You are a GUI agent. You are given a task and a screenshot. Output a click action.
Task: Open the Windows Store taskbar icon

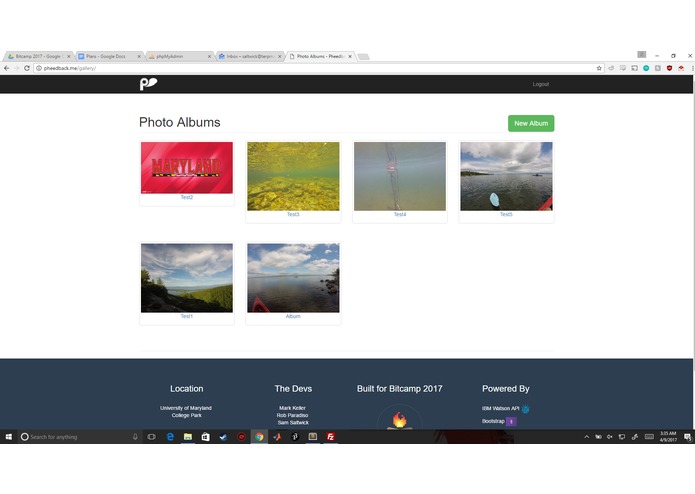pos(206,437)
